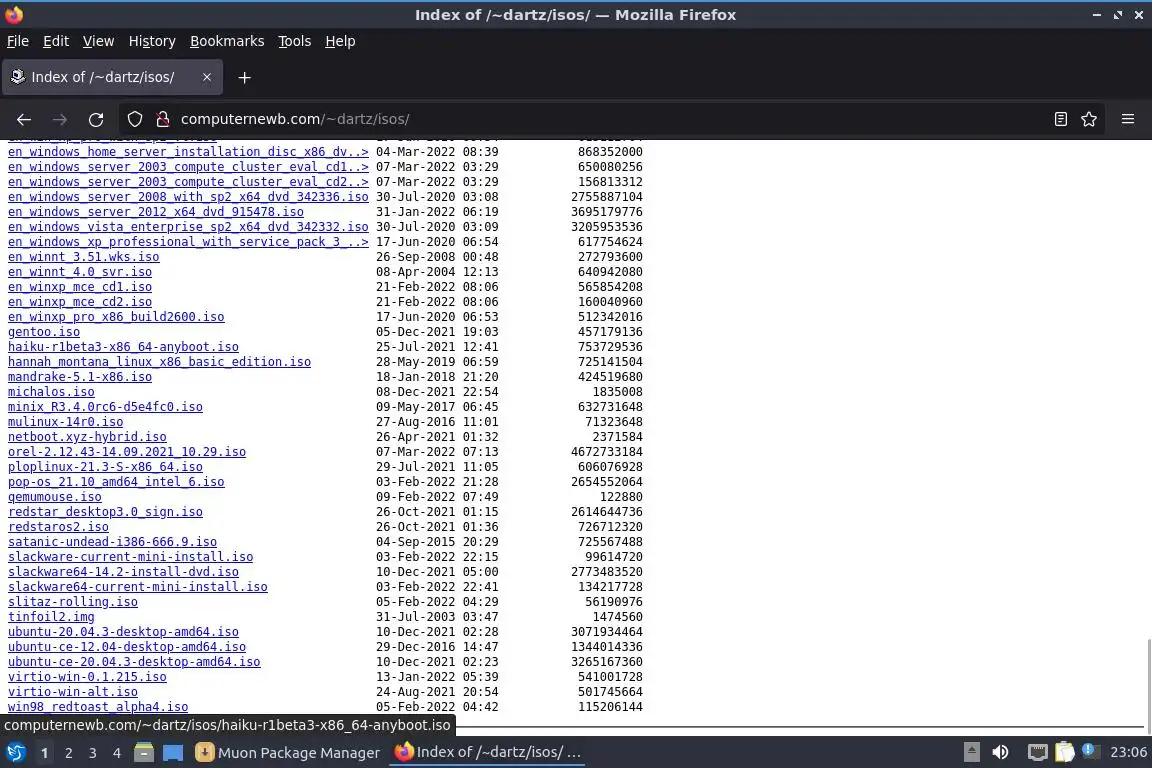The width and height of the screenshot is (1152, 768).
Task: Open file manager from taskbar
Action: point(144,753)
